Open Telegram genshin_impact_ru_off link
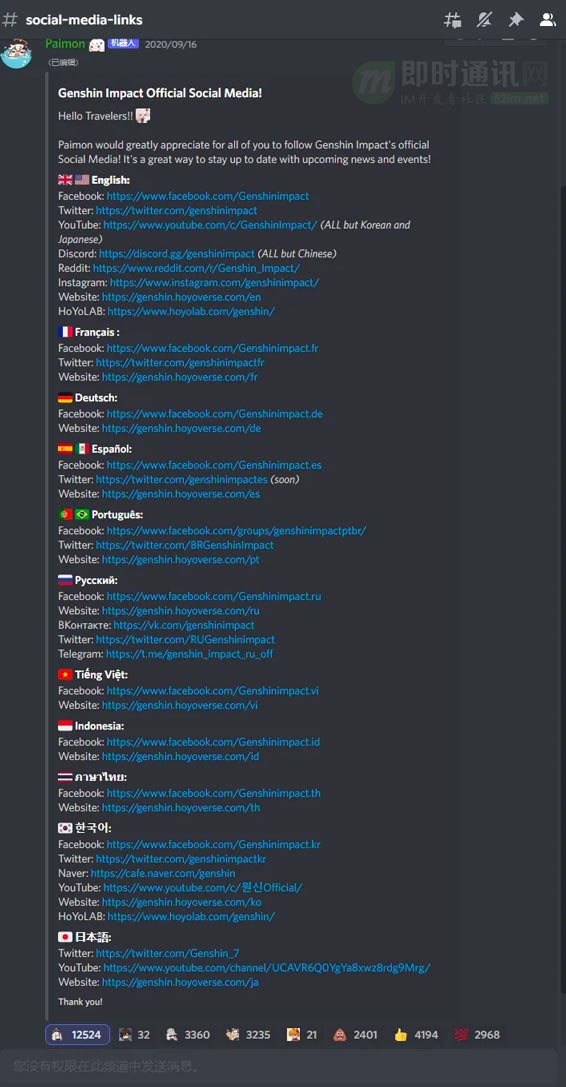The image size is (566, 1087). (x=189, y=654)
